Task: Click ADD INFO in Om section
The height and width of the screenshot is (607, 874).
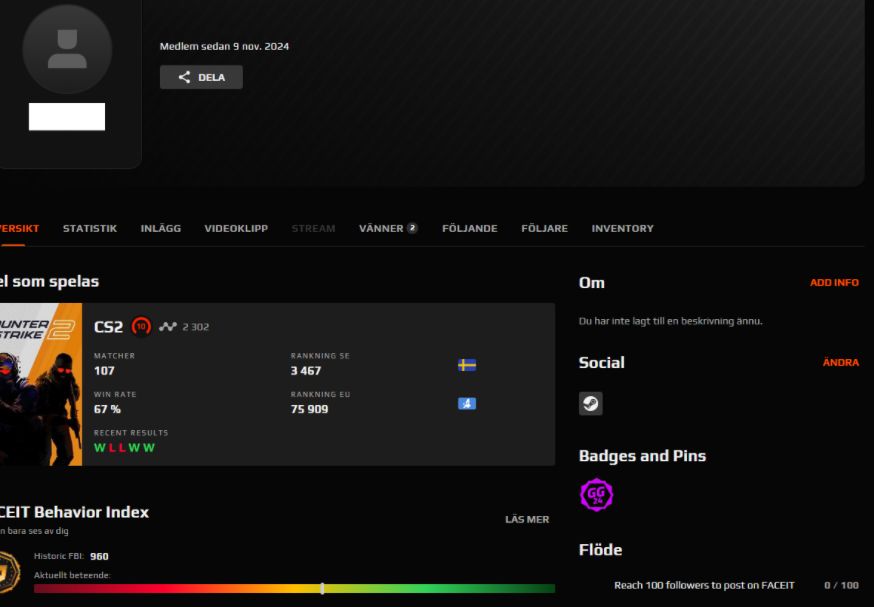Action: (x=834, y=283)
